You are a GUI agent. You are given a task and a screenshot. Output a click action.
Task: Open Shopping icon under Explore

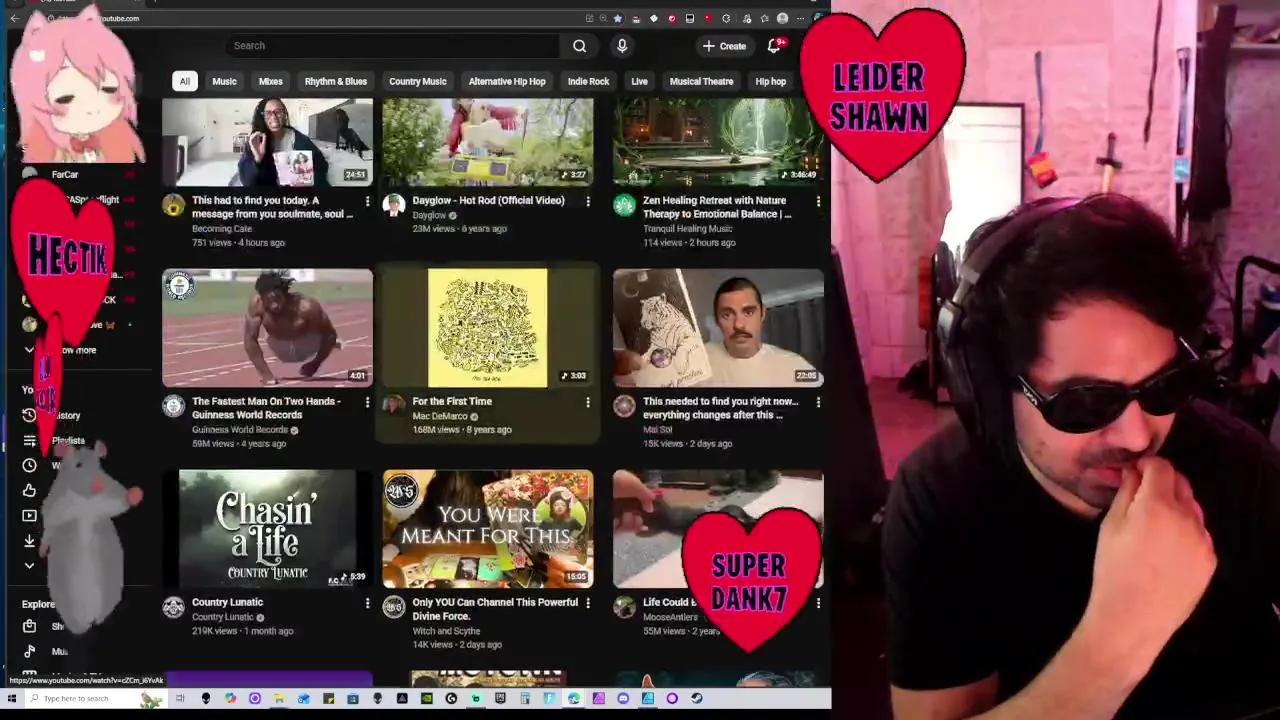[x=29, y=626]
